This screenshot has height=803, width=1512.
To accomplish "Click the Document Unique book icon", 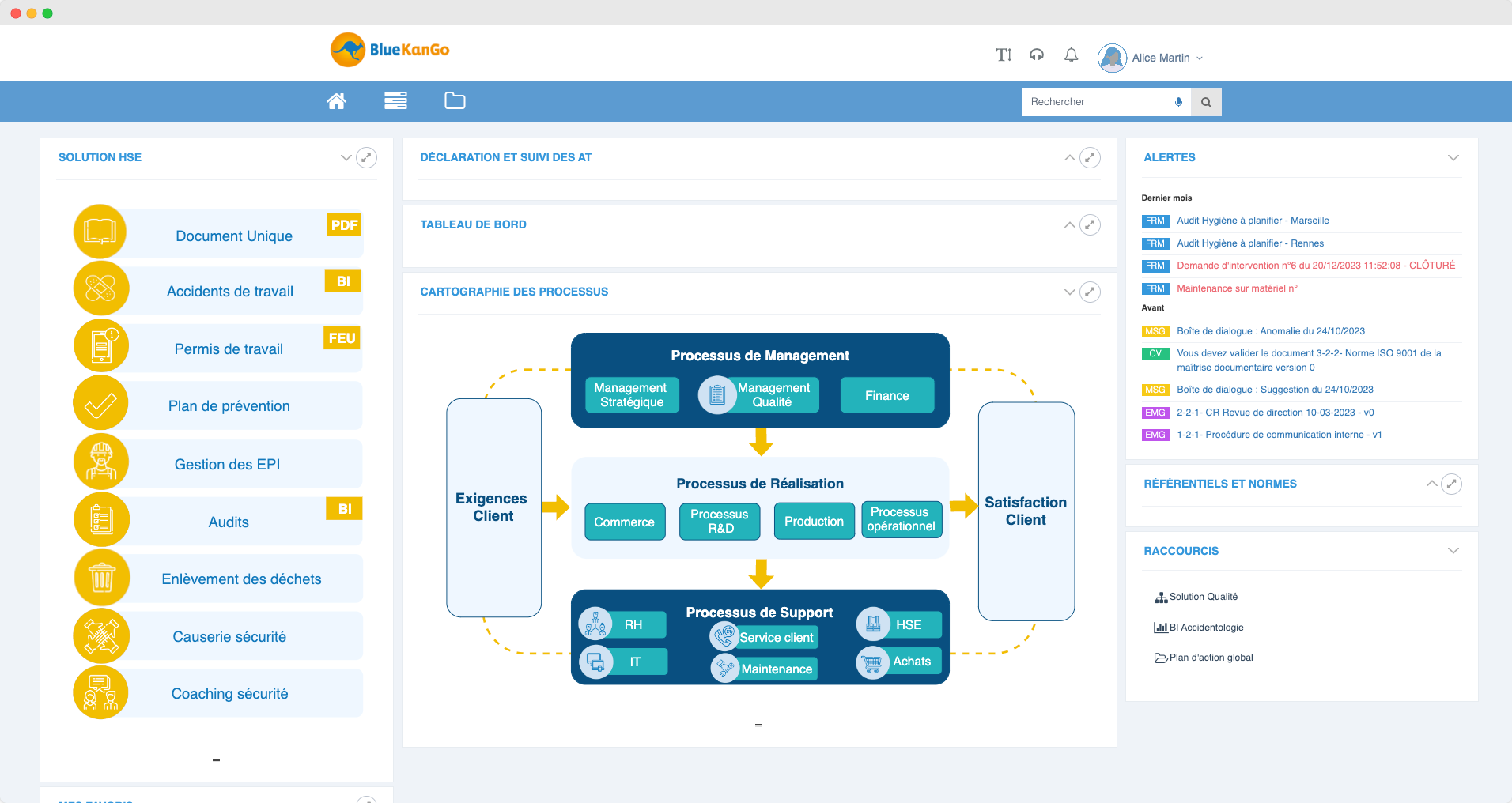I will tap(100, 232).
